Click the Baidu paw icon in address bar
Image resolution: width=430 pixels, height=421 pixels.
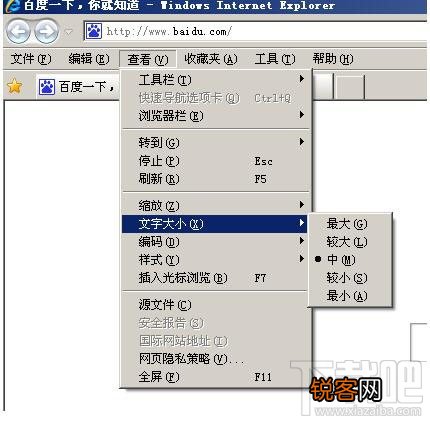(94, 32)
